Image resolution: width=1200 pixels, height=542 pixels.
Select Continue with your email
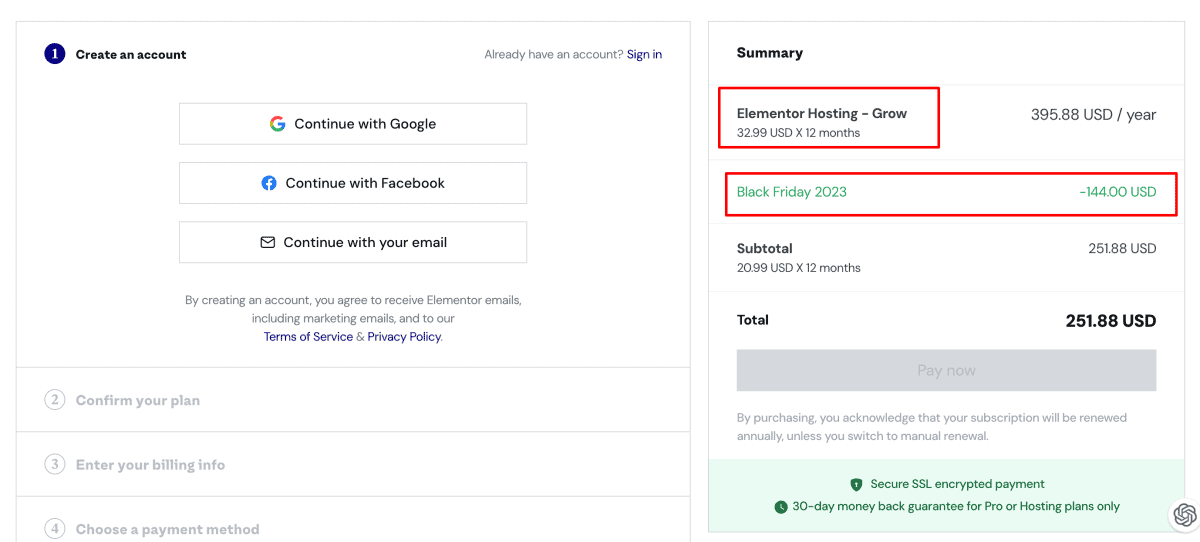coord(353,242)
